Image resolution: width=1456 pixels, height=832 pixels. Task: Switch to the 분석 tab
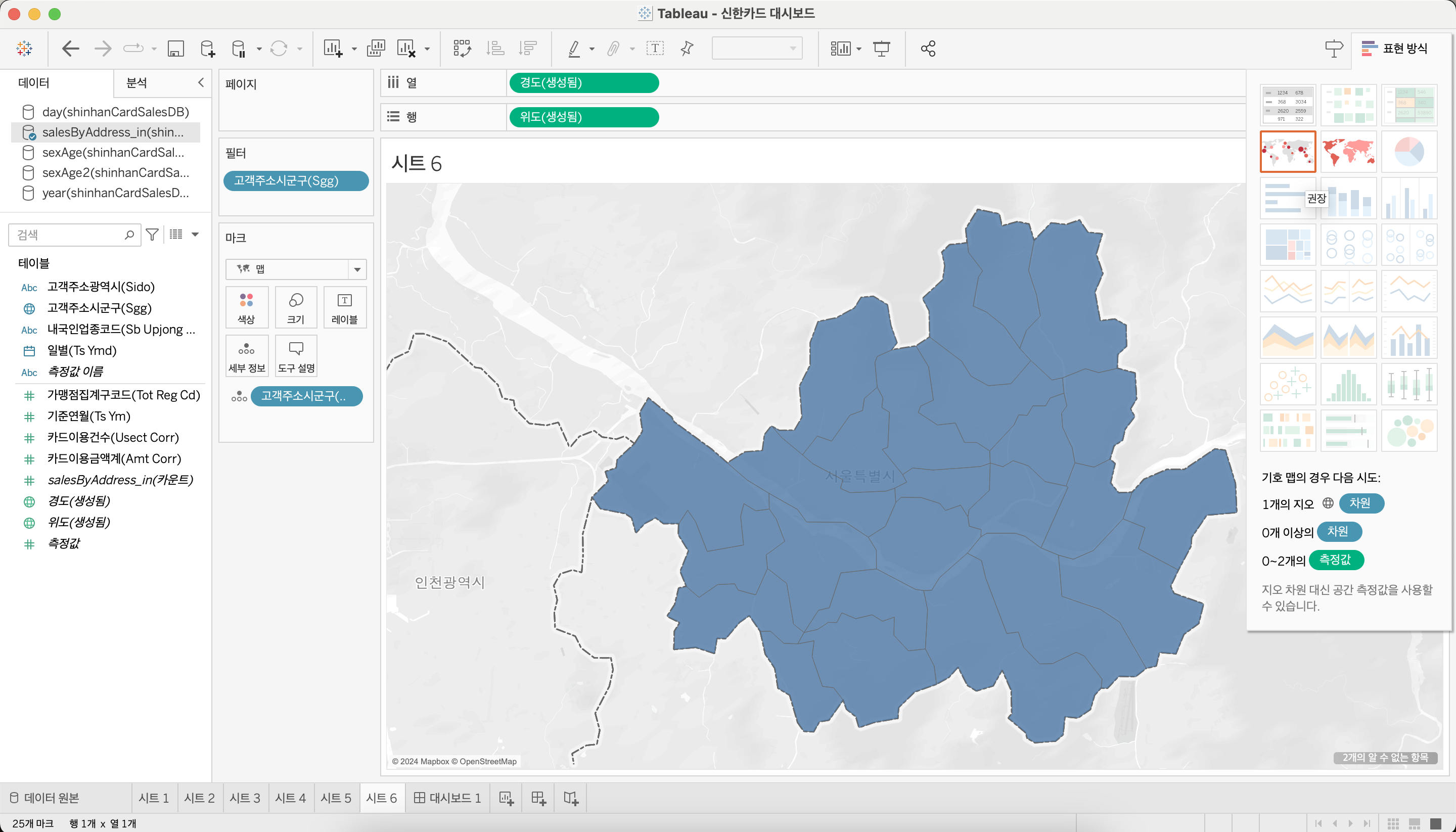[136, 83]
